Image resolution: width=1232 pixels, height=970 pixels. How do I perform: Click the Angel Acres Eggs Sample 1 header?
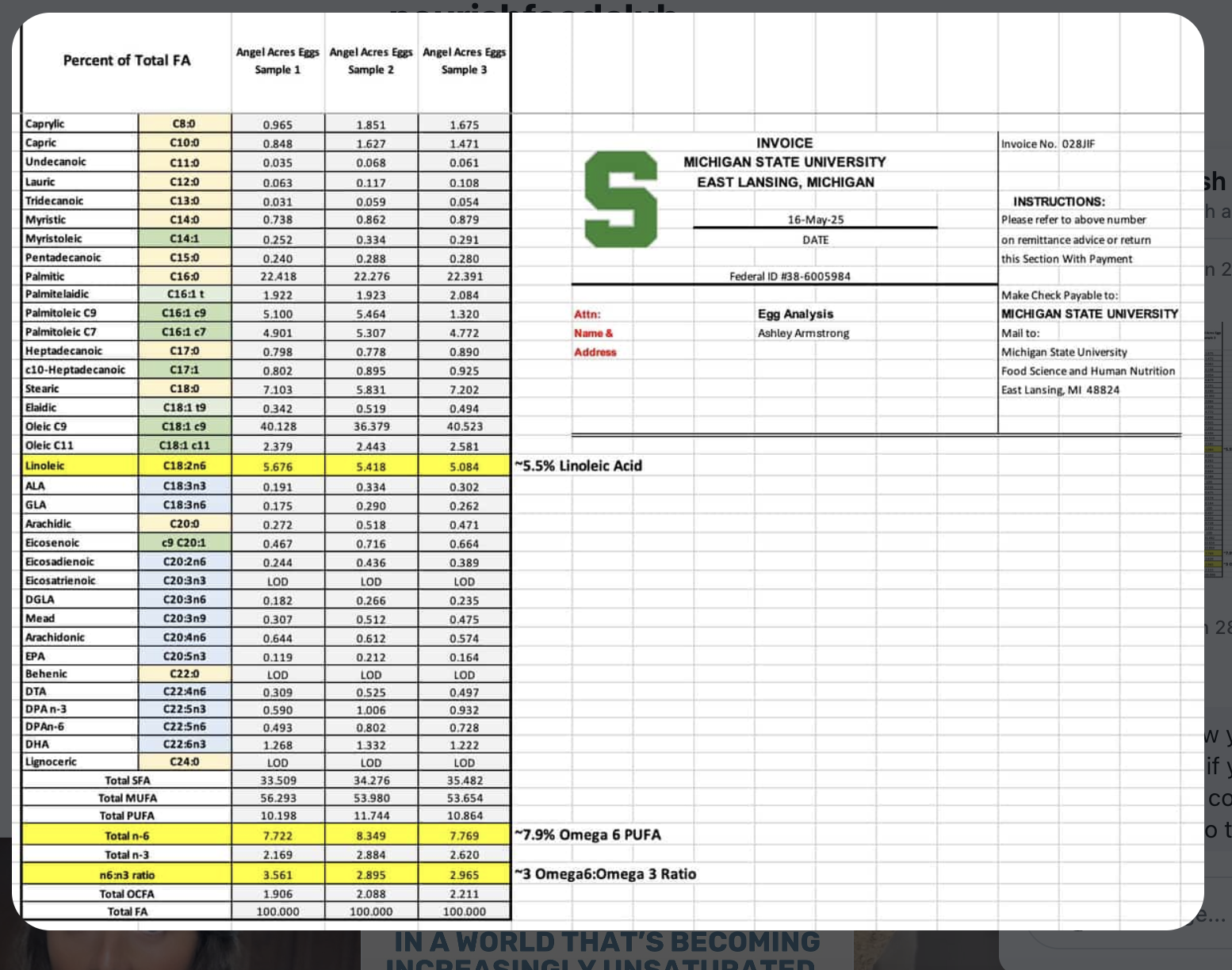[x=277, y=61]
